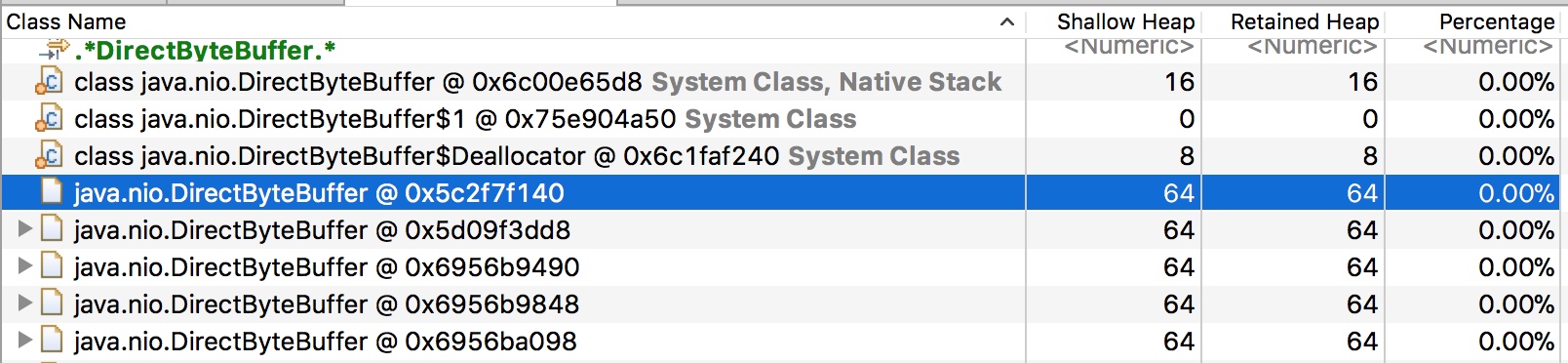Expand DirectByteBuffer @ 0x6956ba098 tree node

pyautogui.click(x=25, y=341)
